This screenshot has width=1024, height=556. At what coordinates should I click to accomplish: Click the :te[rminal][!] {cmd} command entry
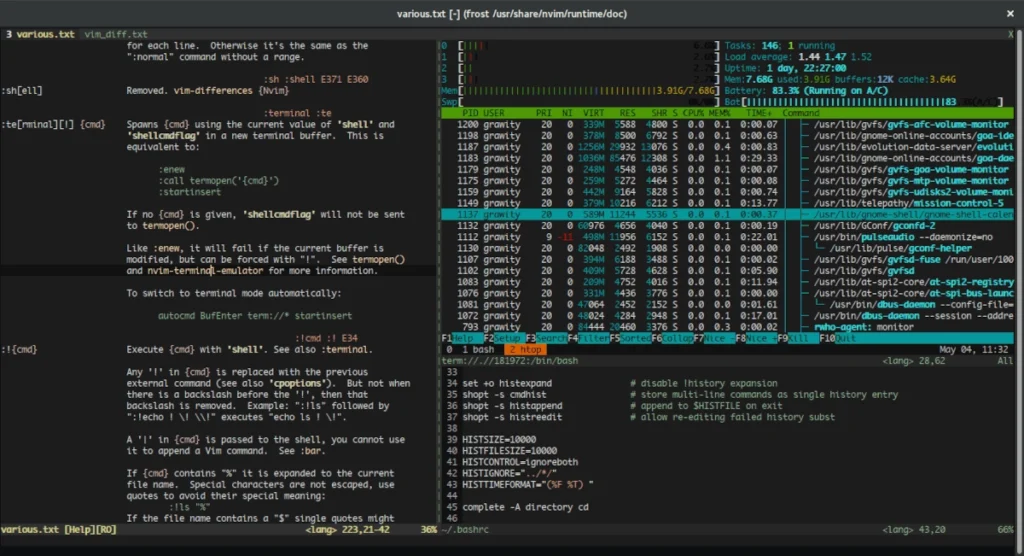(x=53, y=124)
